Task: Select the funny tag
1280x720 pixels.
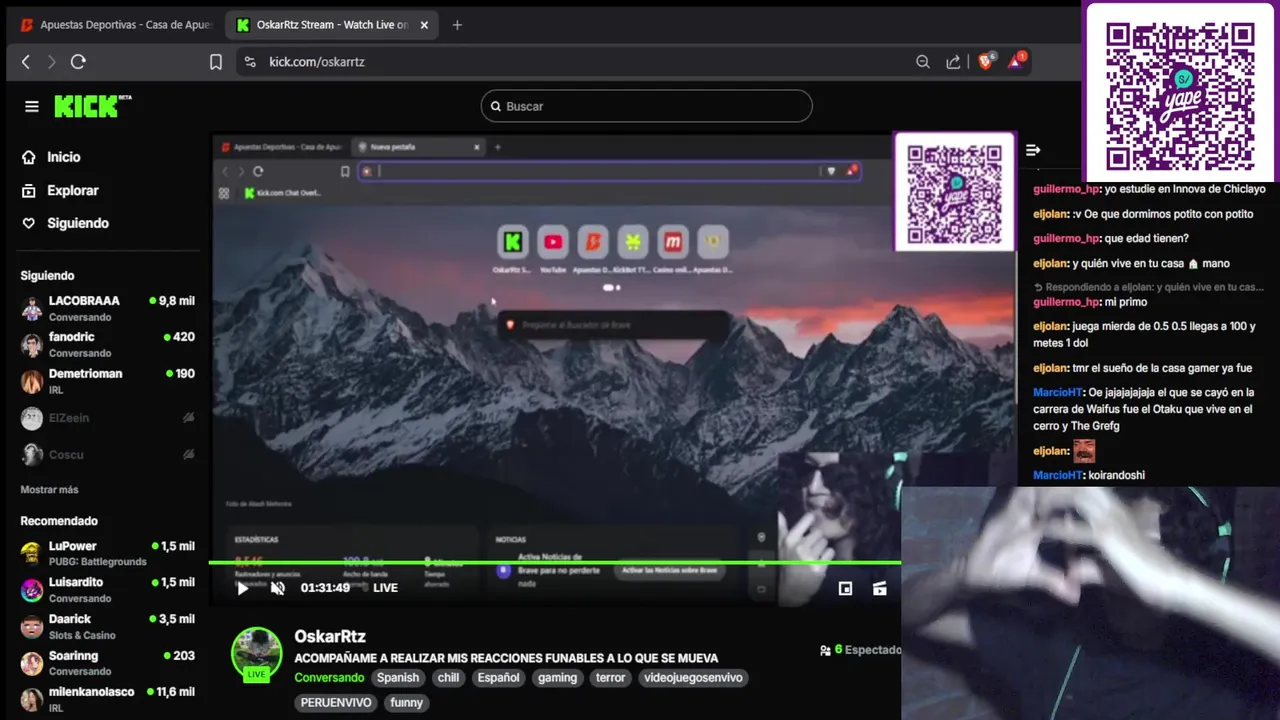Action: click(407, 703)
